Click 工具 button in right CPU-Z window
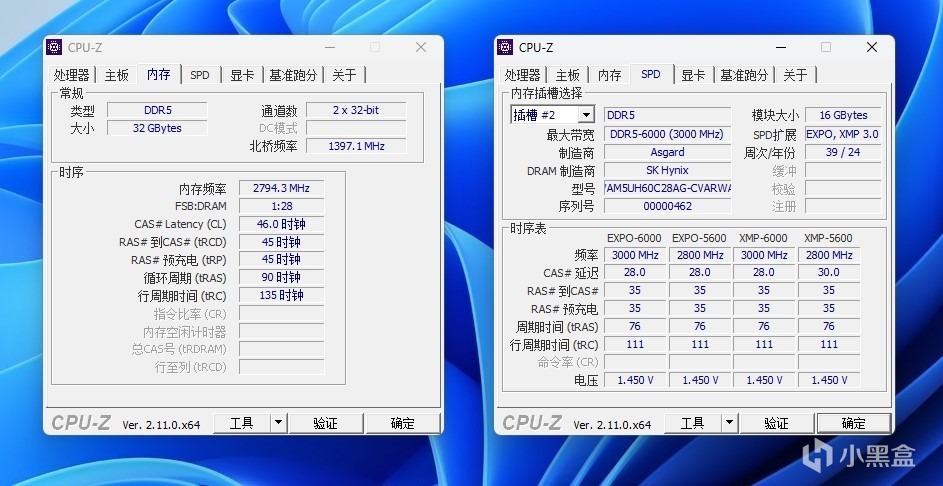Screen dimensions: 943x486 pyautogui.click(x=692, y=423)
